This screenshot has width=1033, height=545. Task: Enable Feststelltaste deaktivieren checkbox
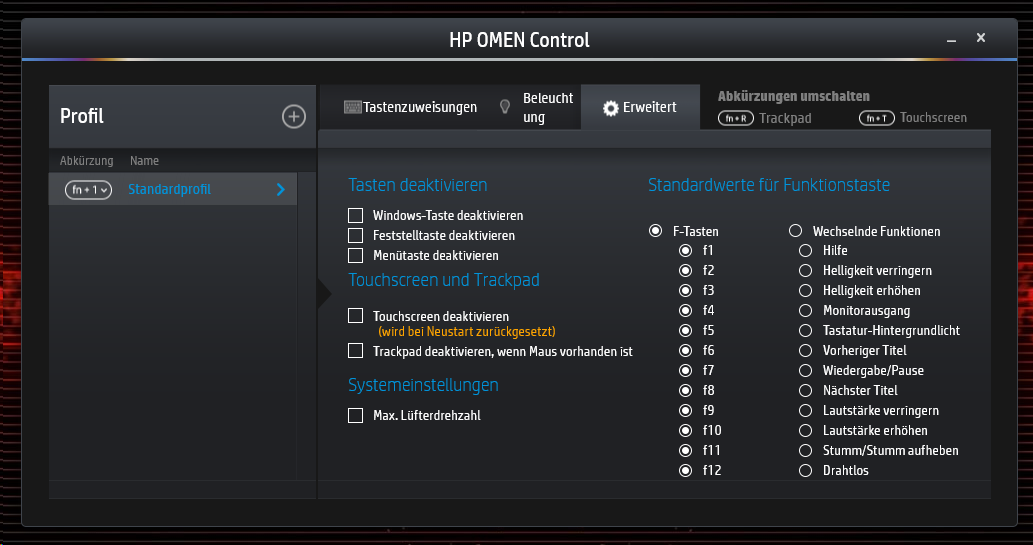tap(356, 235)
